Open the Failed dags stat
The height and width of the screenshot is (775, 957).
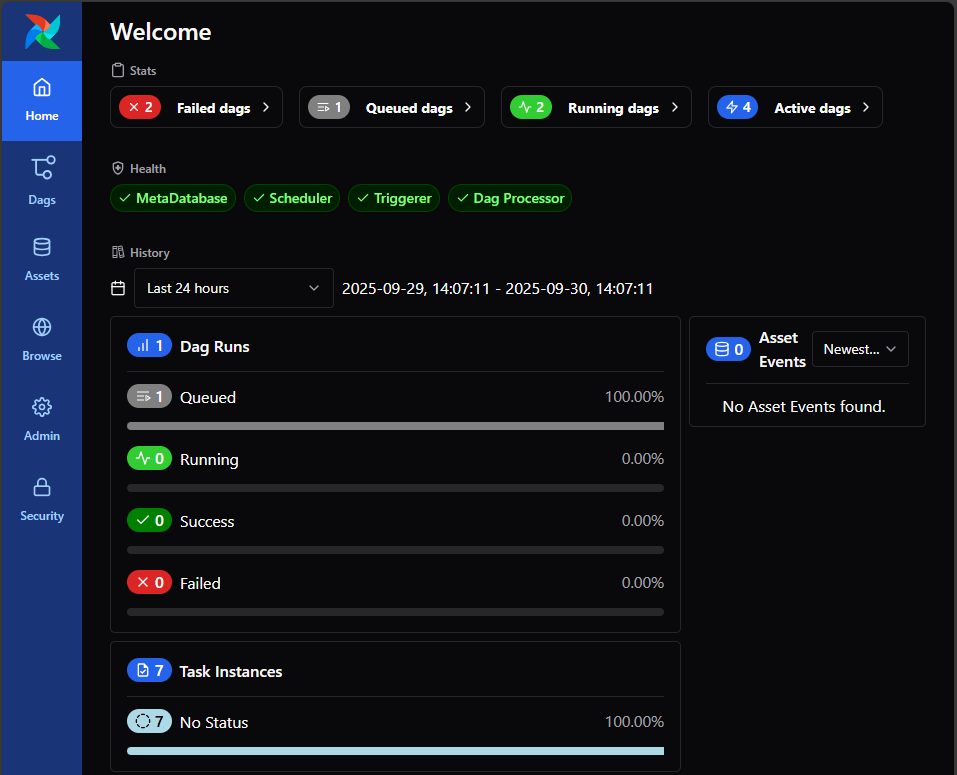pos(196,107)
